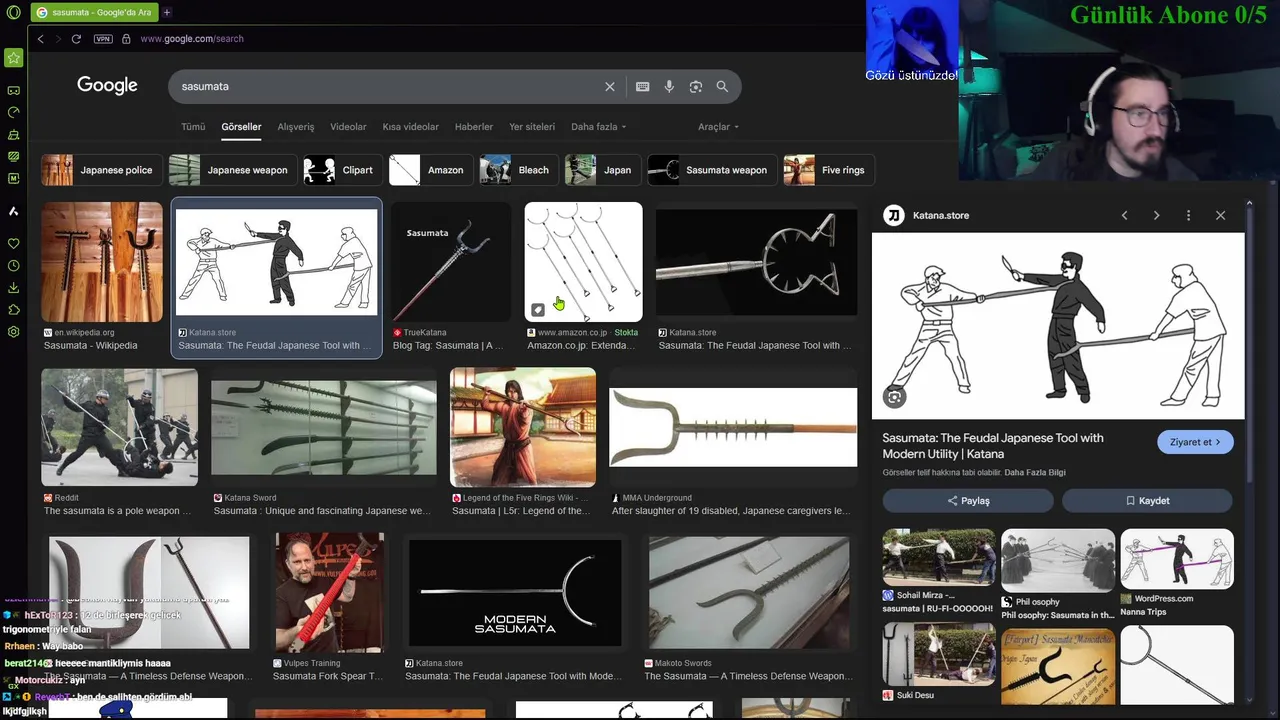Search inside image with Lens overlay icon
This screenshot has width=1280, height=720.
click(x=894, y=397)
